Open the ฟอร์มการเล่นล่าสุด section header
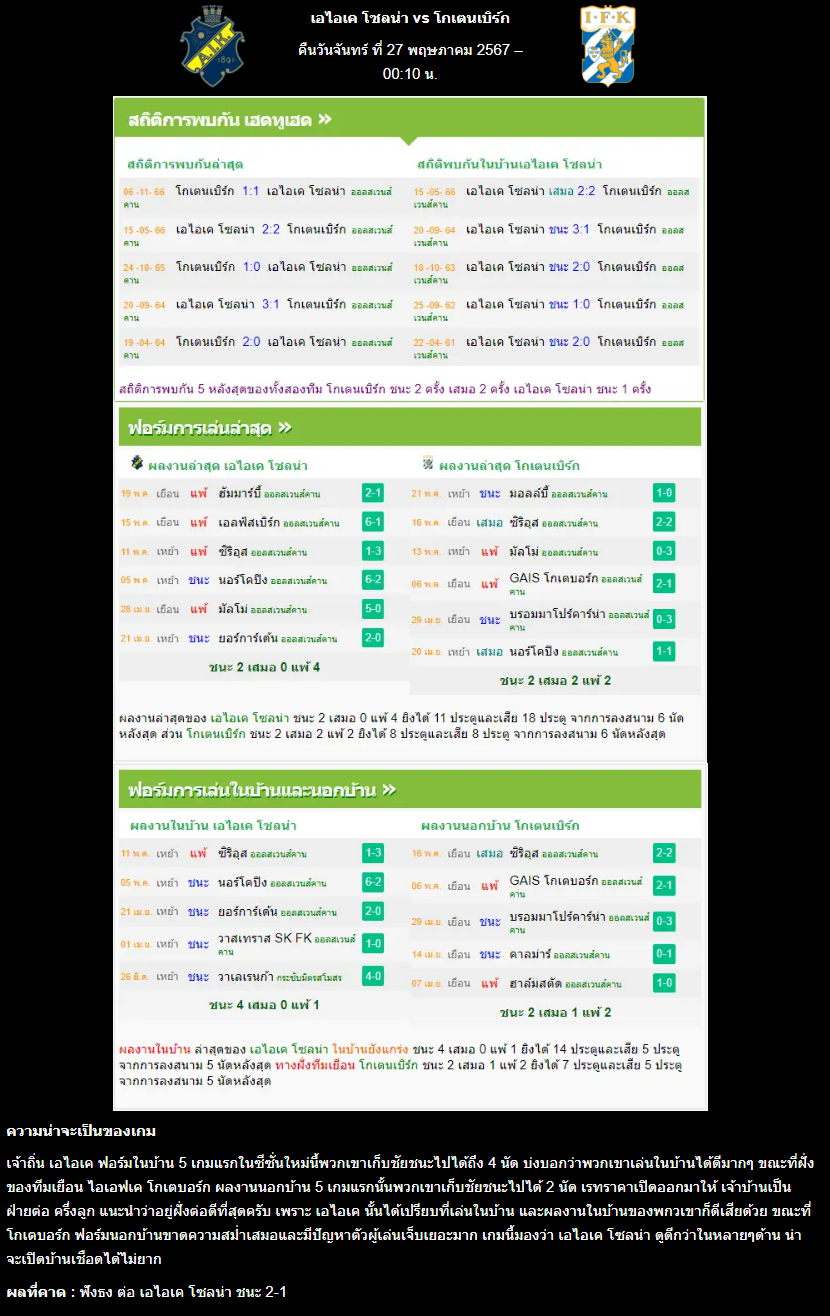Image resolution: width=830 pixels, height=1316 pixels. 409,428
